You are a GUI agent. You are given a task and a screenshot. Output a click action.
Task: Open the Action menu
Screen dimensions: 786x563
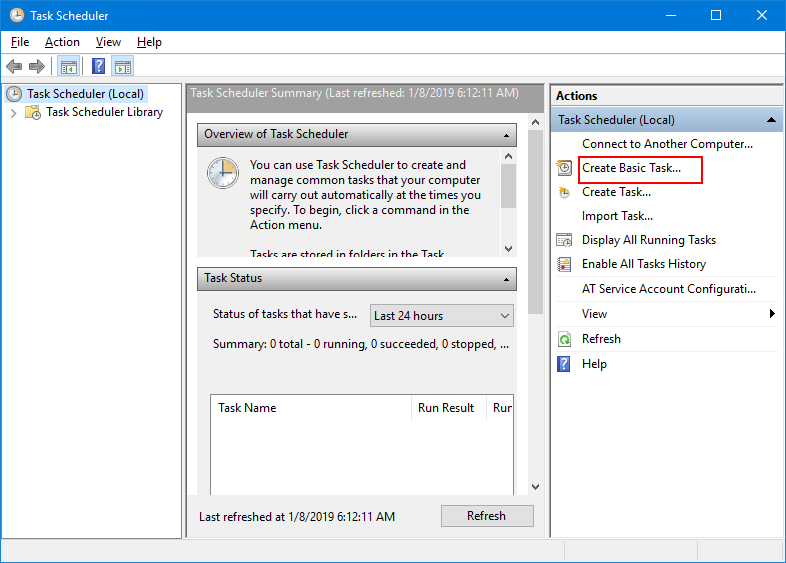coord(62,42)
